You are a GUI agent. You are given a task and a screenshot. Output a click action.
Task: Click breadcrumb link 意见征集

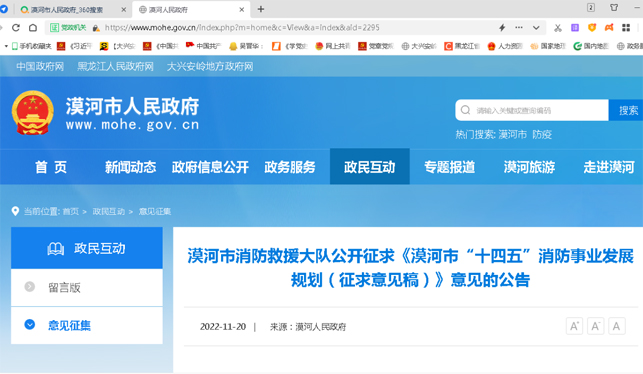[x=155, y=212]
